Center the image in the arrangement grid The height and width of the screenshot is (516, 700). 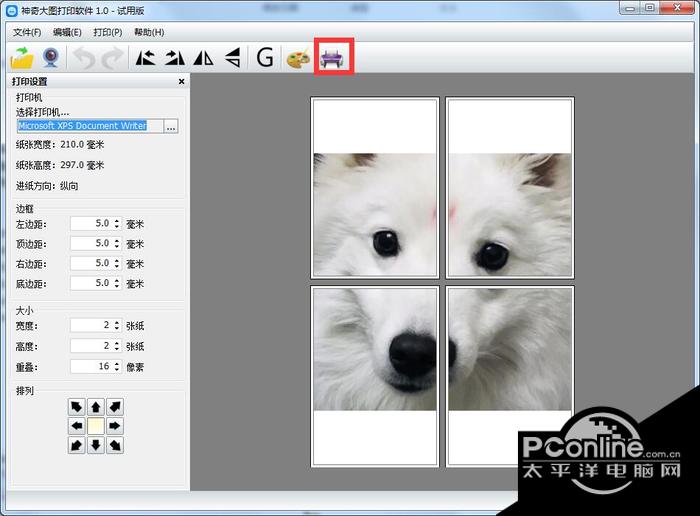[96, 426]
